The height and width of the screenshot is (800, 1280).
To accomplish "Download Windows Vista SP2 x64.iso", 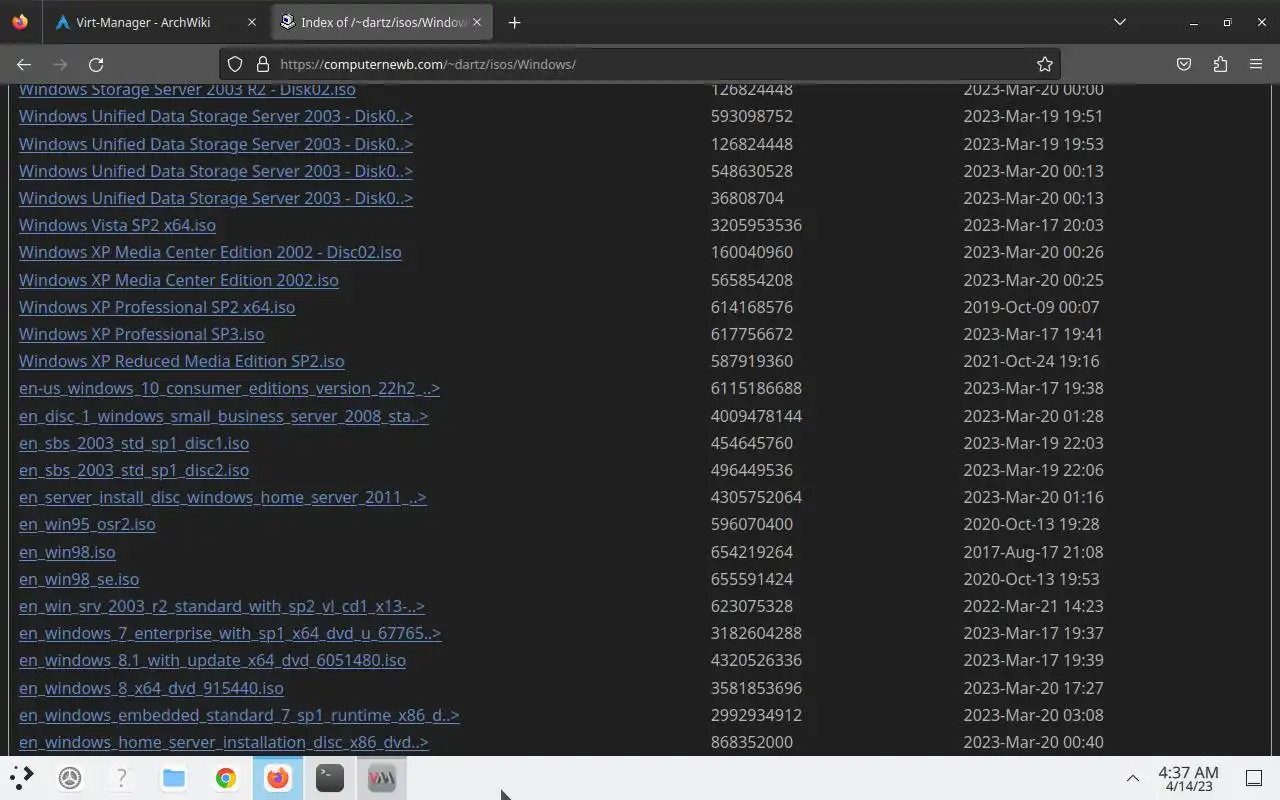I will 117,225.
